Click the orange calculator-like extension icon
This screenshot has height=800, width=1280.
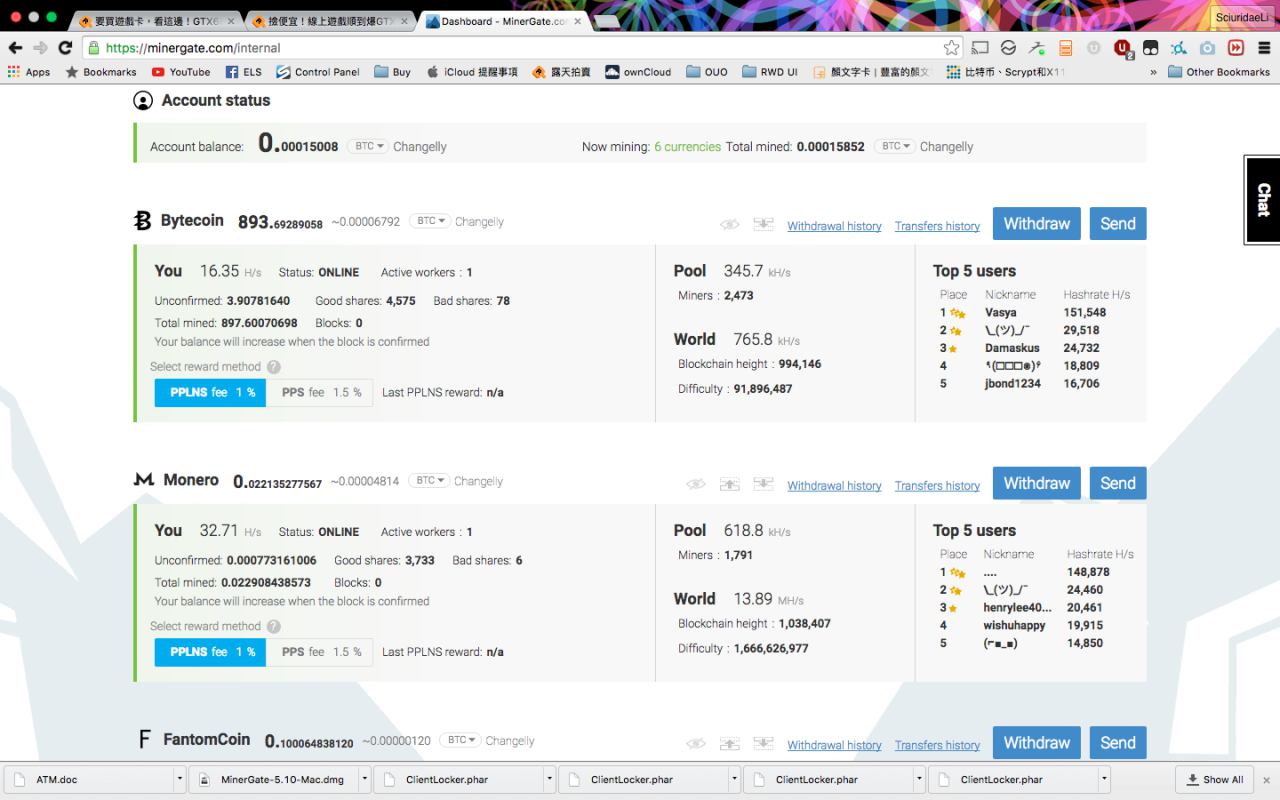1066,47
